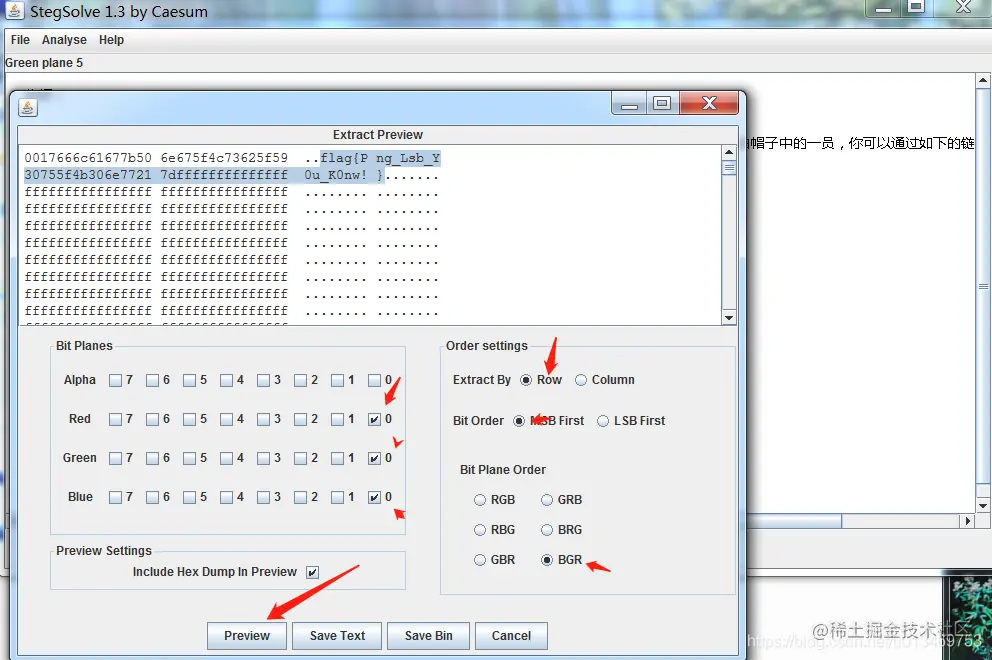The height and width of the screenshot is (660, 992).
Task: Enable the Red bit 2 checkbox
Action: 301,419
